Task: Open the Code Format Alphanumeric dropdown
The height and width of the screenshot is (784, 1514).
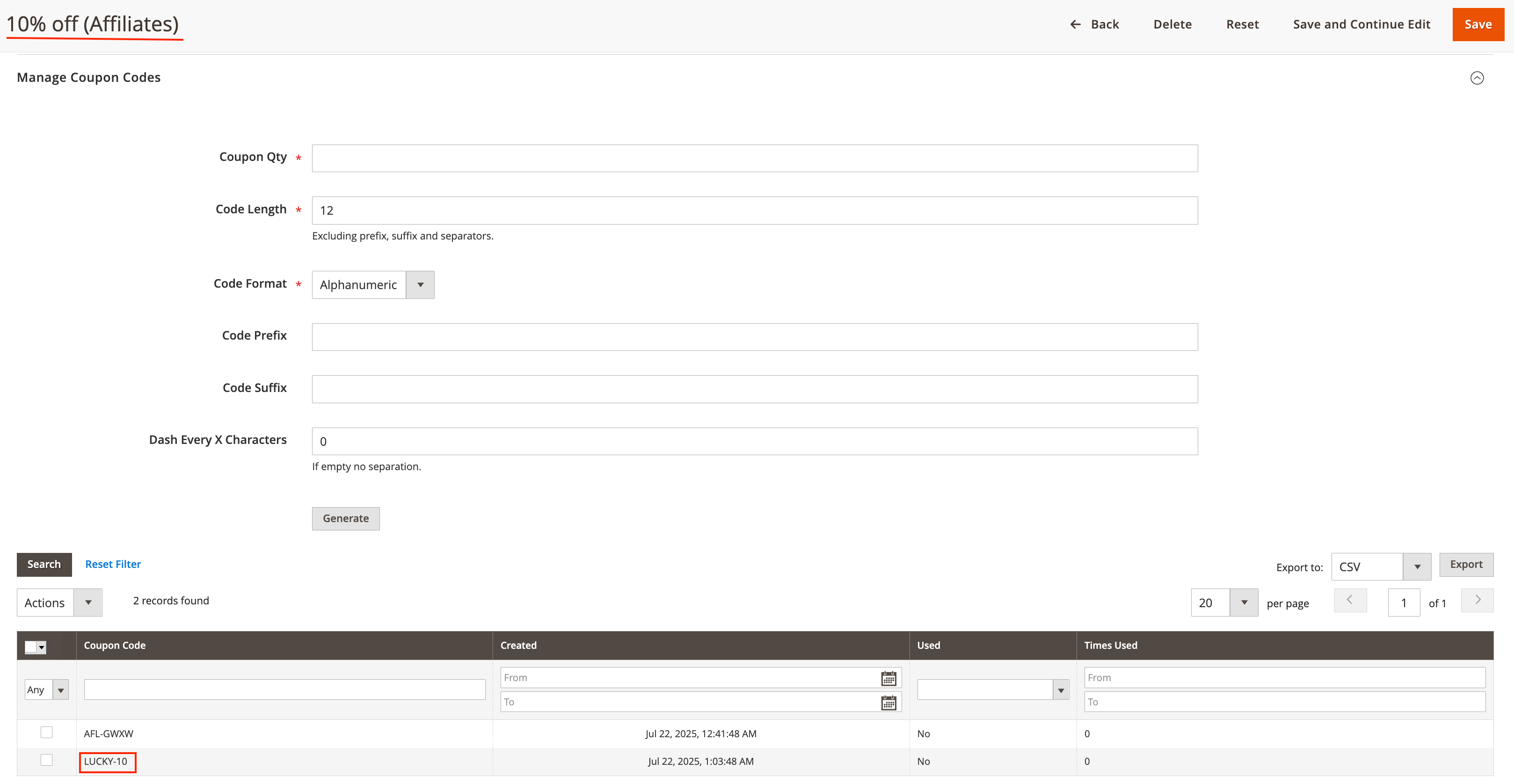Action: coord(420,284)
